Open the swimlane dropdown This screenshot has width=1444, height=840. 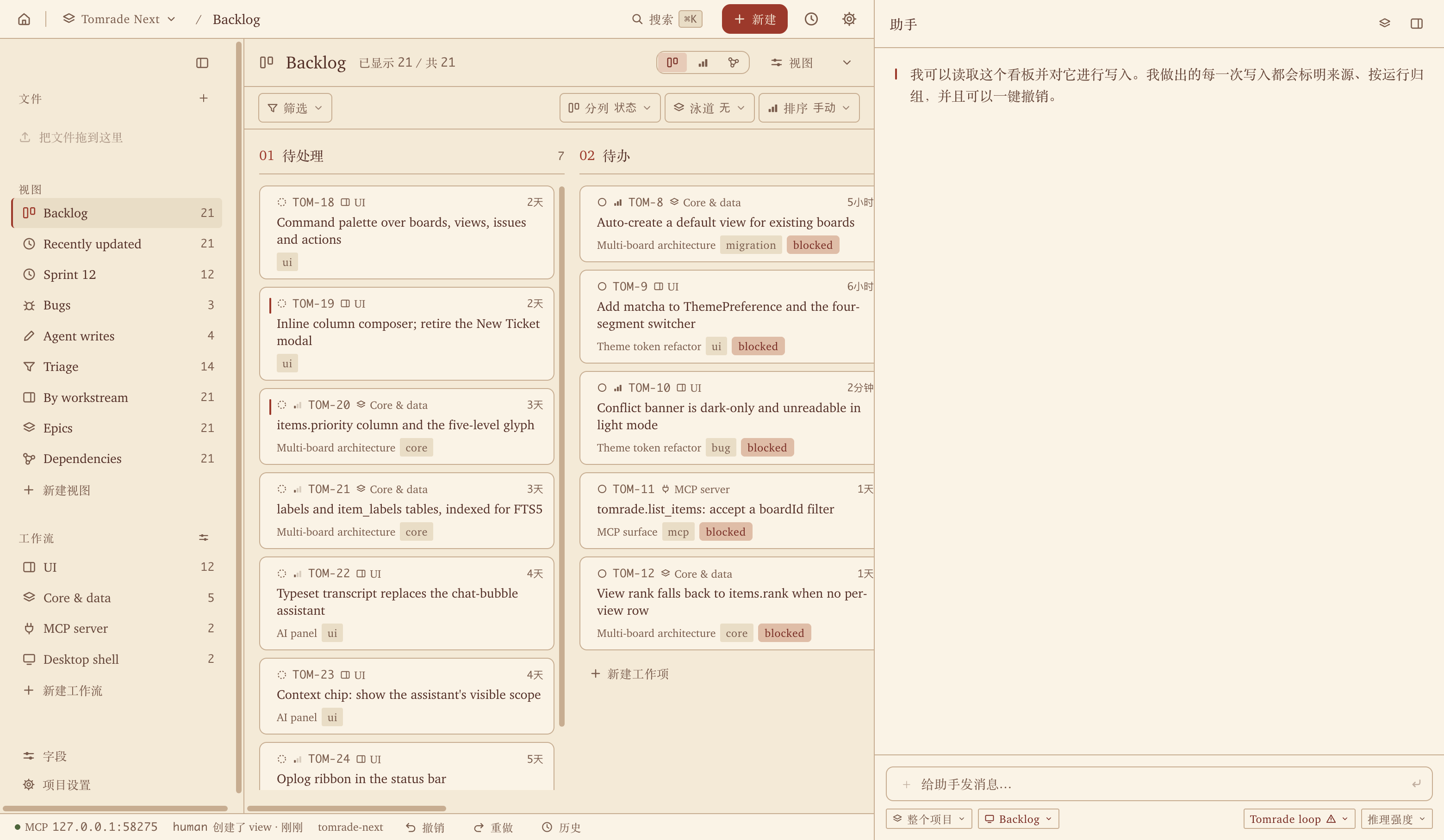tap(710, 108)
